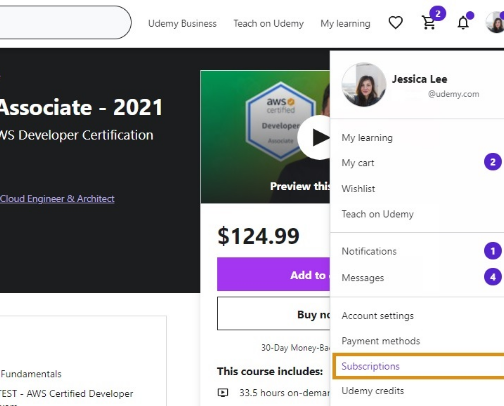Click the cart count badge in header
Screen dimensions: 504x406
[x=438, y=14]
